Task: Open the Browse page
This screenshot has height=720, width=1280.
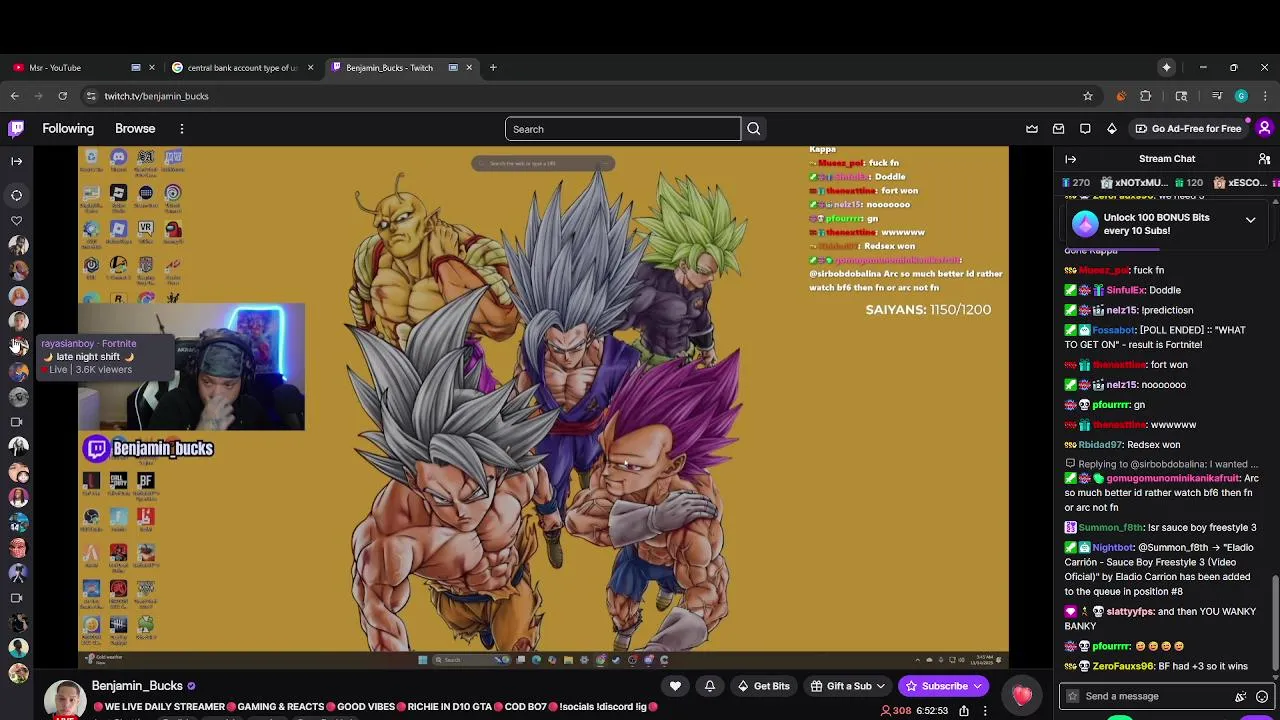Action: point(135,129)
